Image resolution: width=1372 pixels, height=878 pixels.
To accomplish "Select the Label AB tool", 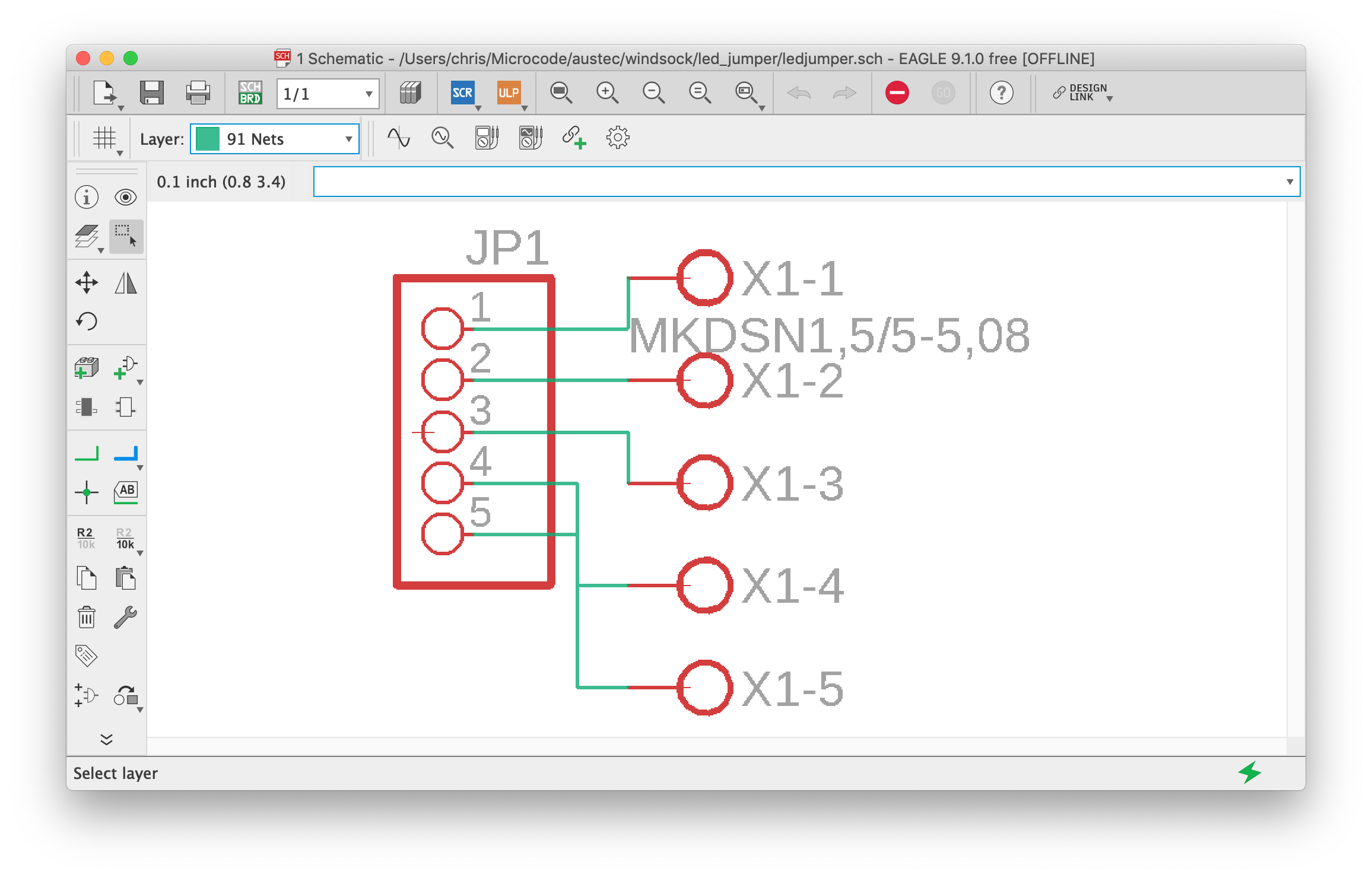I will 126,492.
